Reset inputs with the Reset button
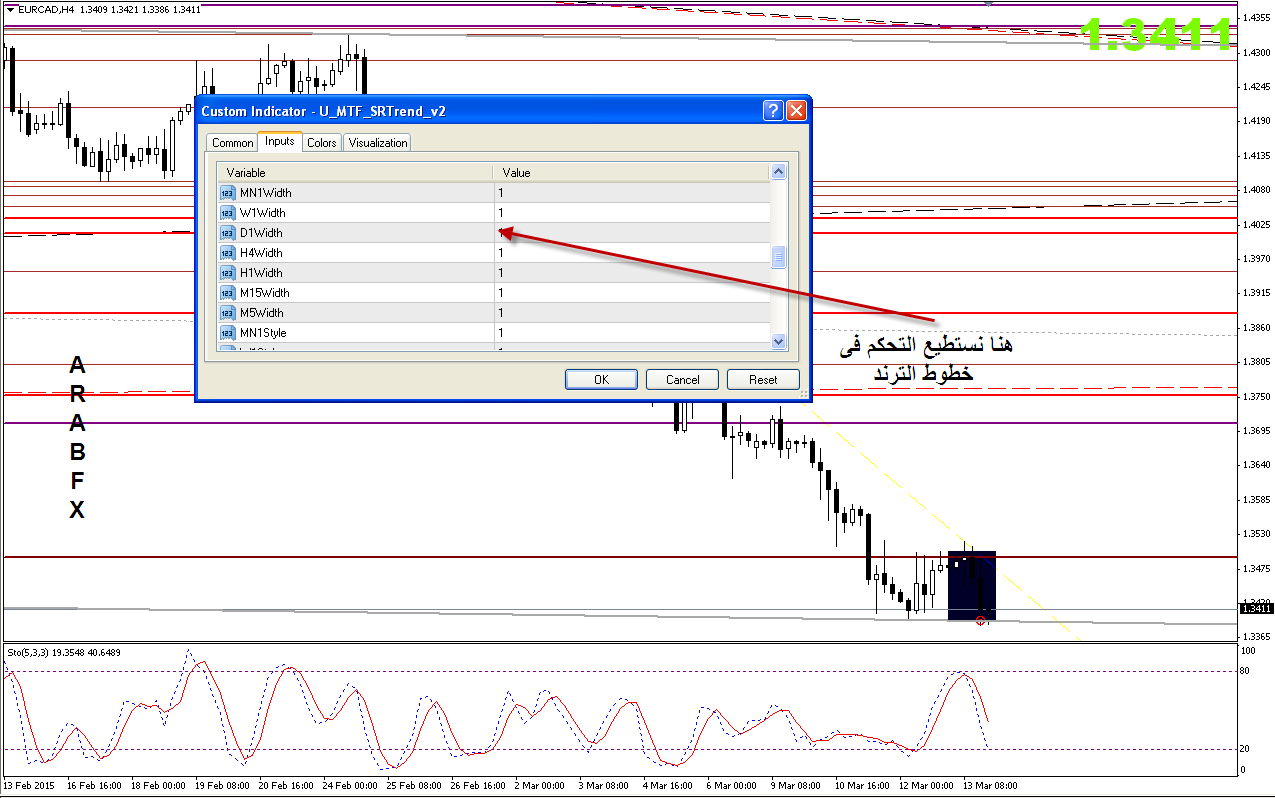 pos(764,380)
